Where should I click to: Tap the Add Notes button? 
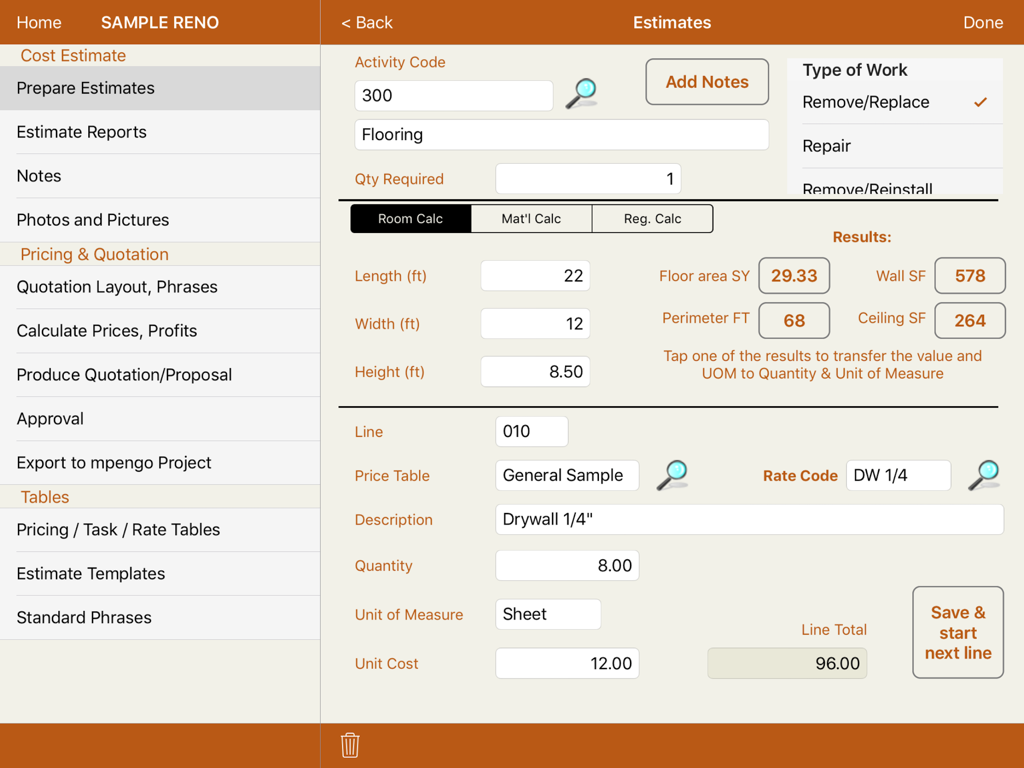[x=707, y=81]
